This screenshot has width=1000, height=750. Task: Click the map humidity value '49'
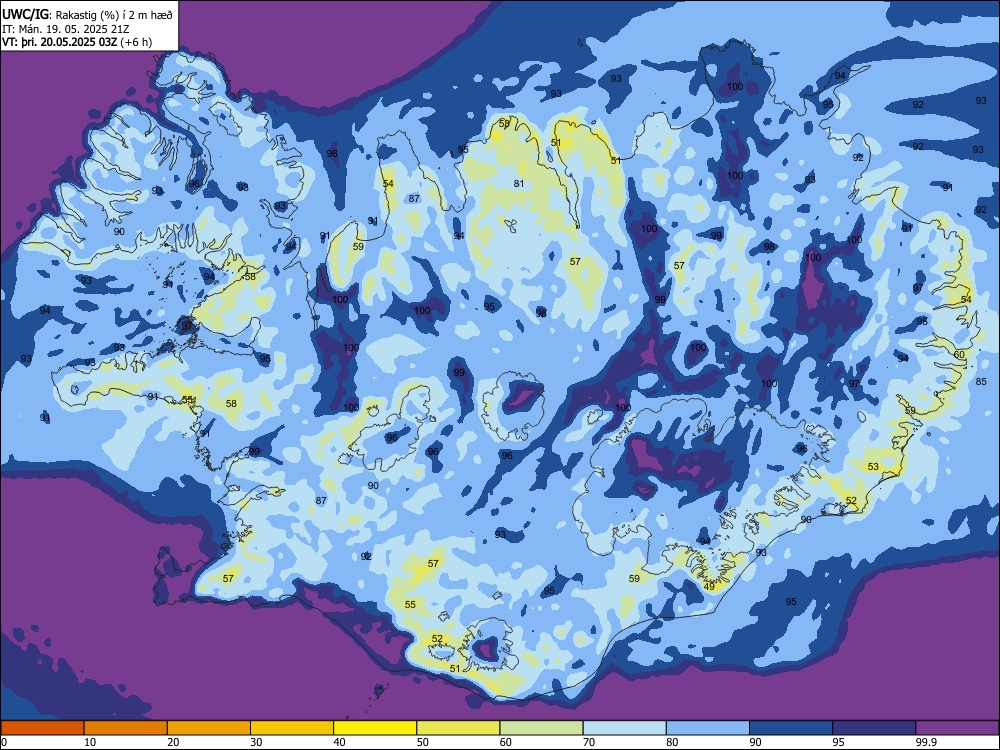pyautogui.click(x=709, y=587)
